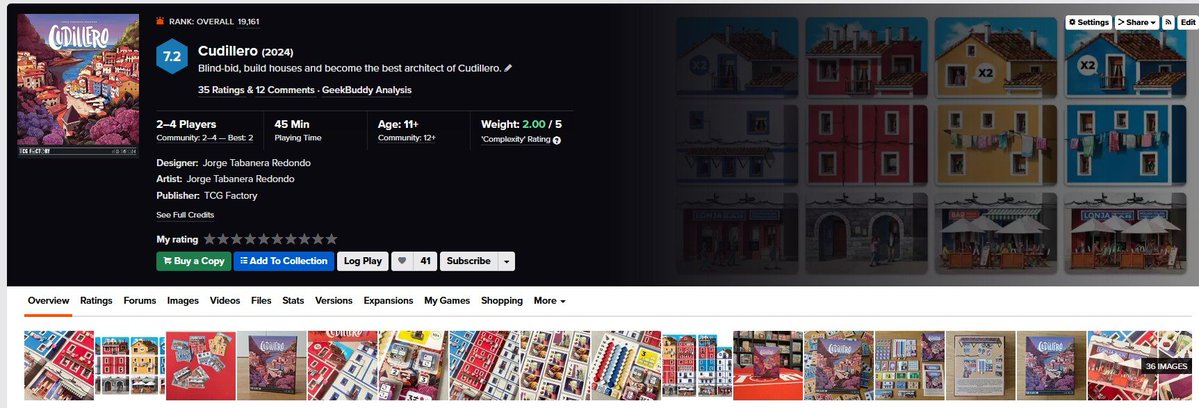This screenshot has height=408, width=1199.
Task: Switch to the Overview tab
Action: 48,300
